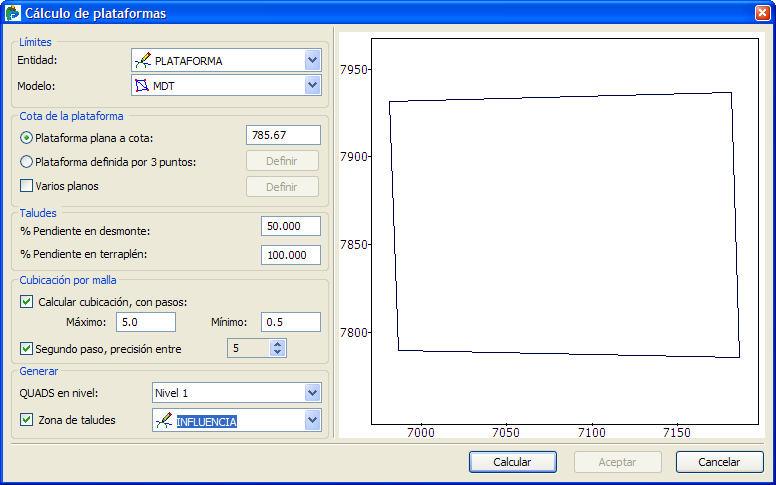The height and width of the screenshot is (485, 776).
Task: Open QUADS en nivel dropdown
Action: (x=312, y=392)
